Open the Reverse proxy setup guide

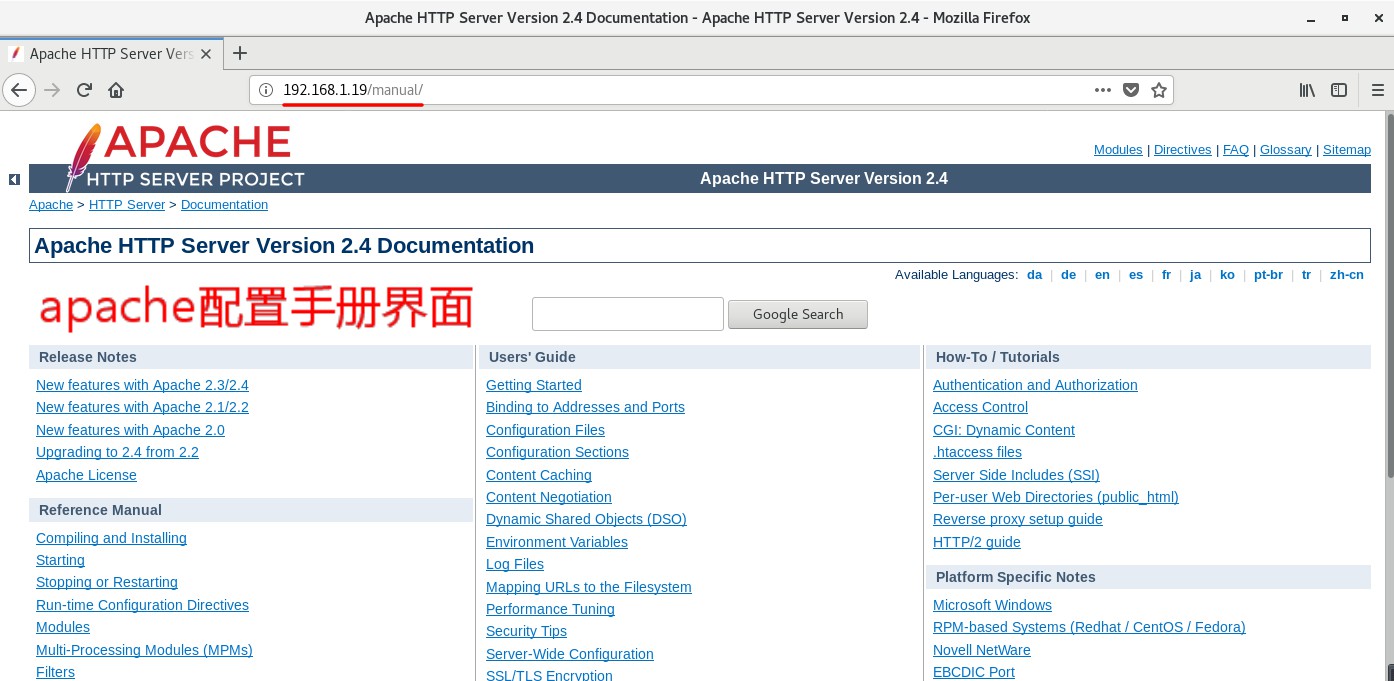click(x=1018, y=519)
